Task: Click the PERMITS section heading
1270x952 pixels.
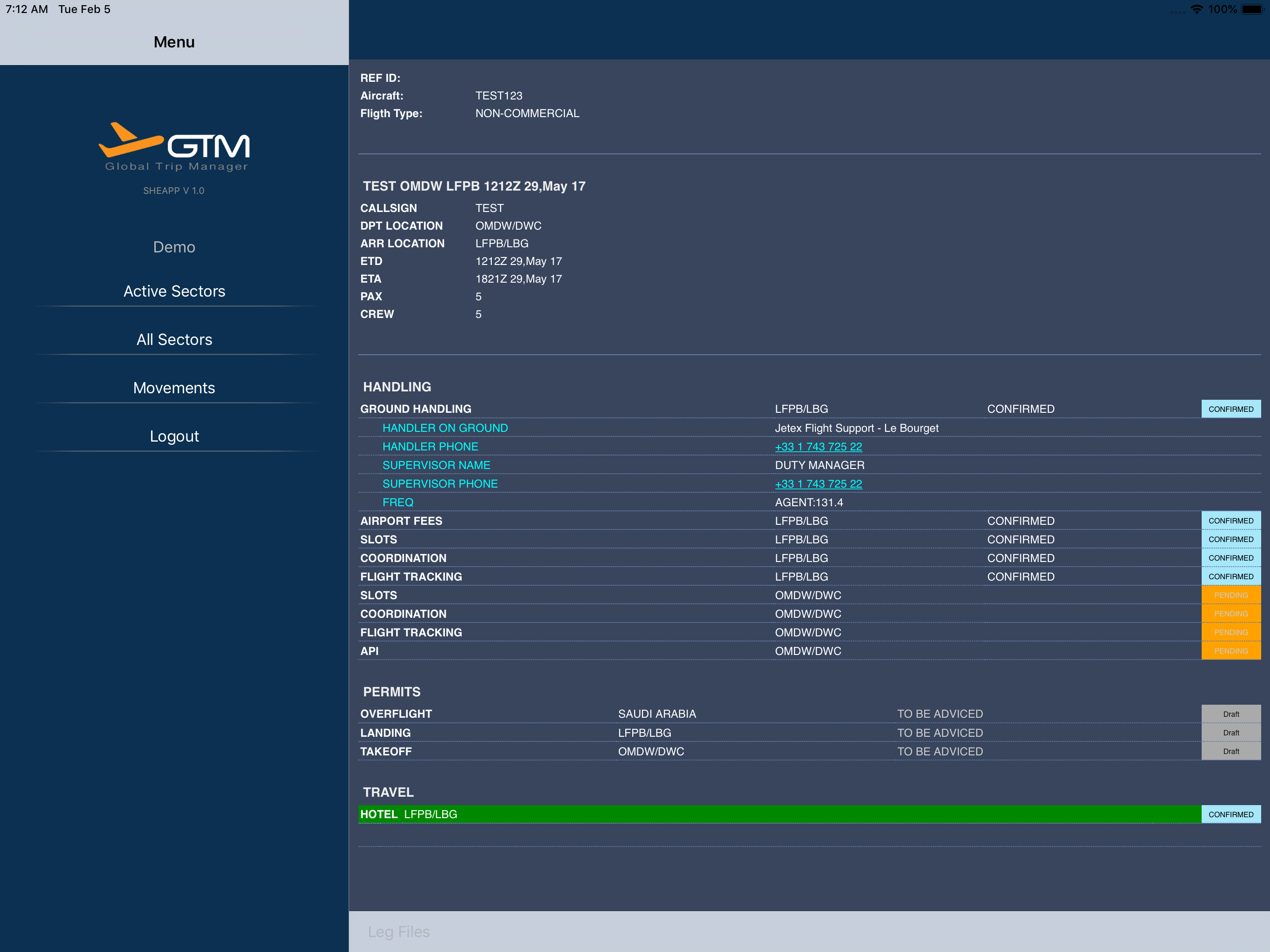Action: [391, 692]
